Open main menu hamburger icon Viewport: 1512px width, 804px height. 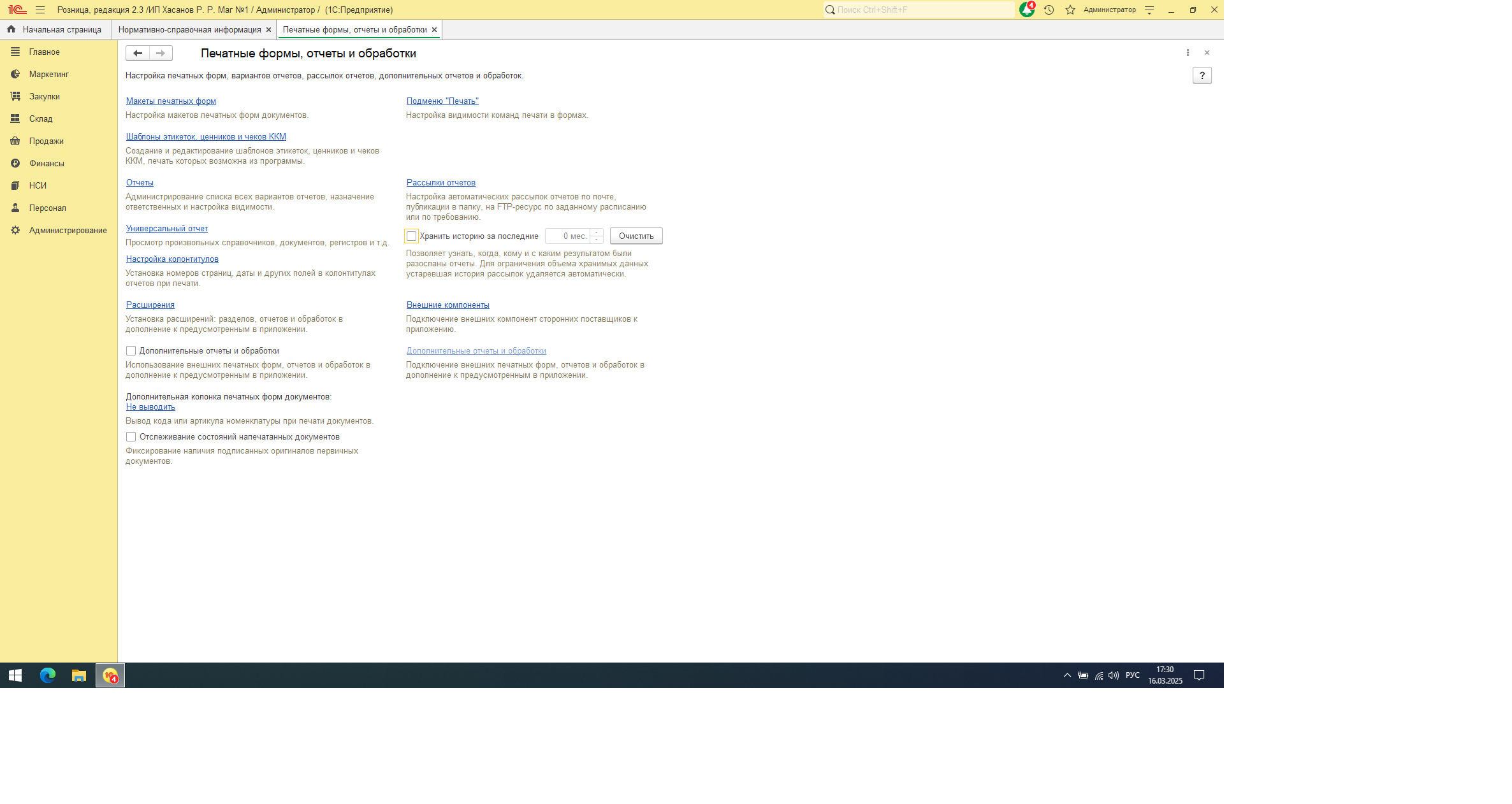tap(40, 10)
